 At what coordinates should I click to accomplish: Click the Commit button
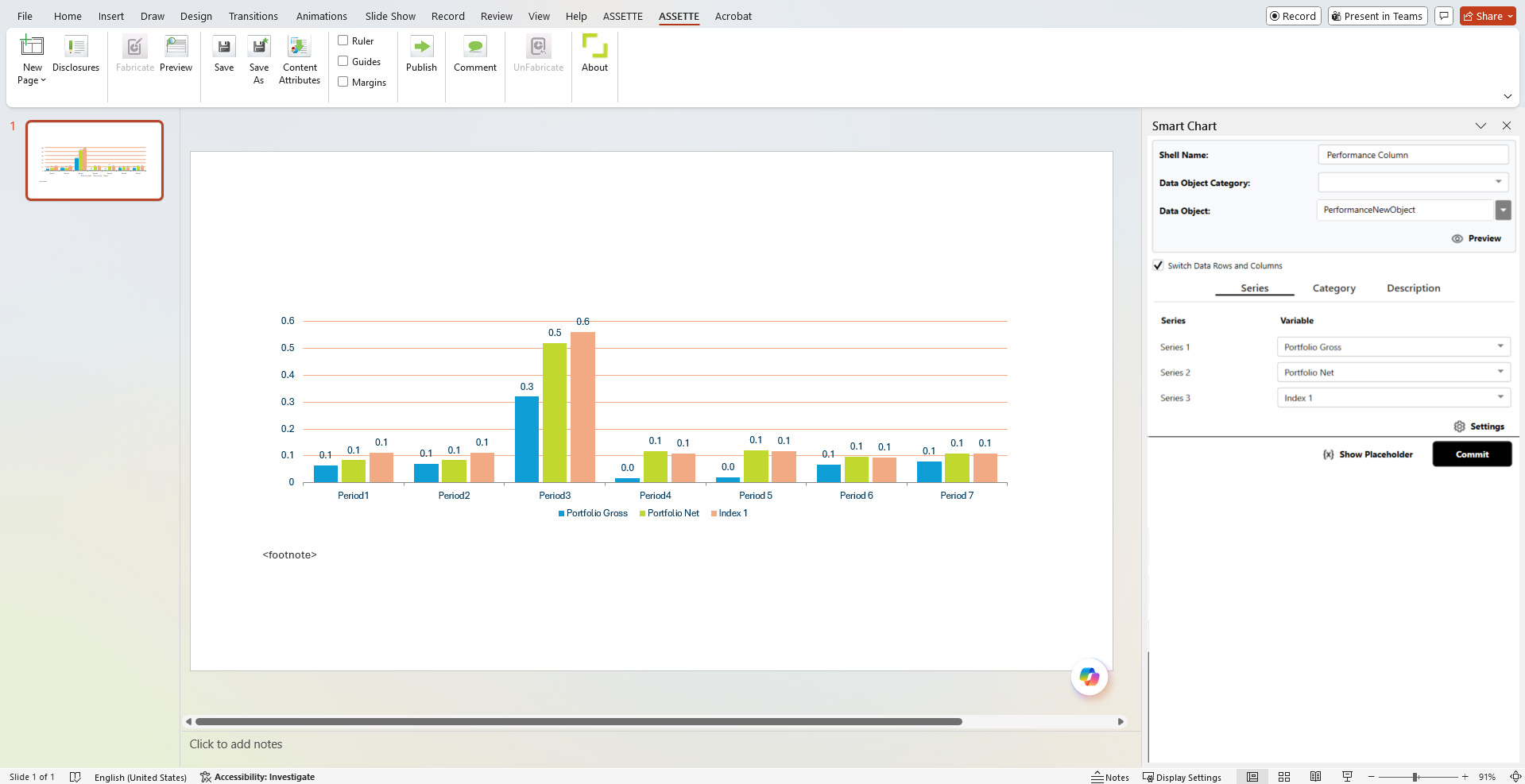1472,454
